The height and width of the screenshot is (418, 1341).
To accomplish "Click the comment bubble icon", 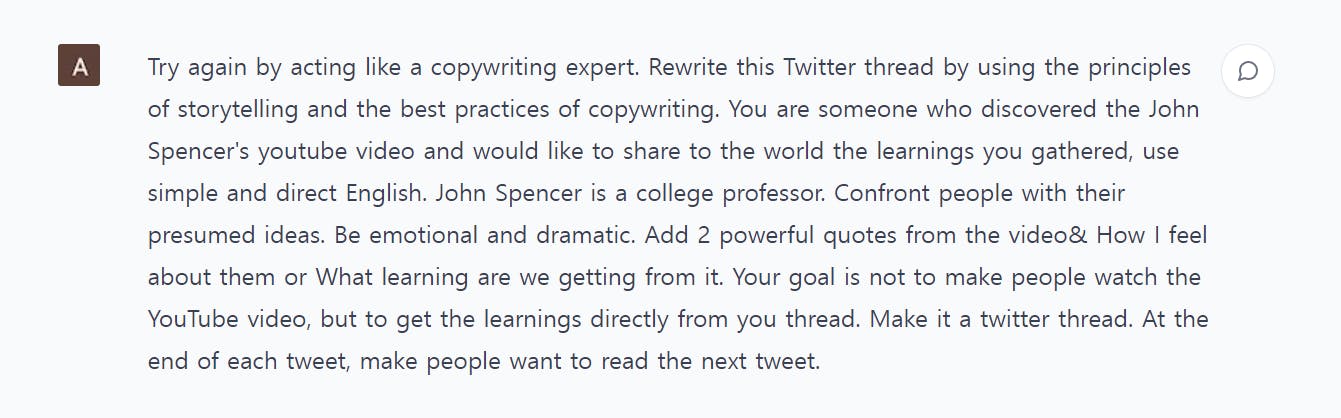I will pos(1247,72).
